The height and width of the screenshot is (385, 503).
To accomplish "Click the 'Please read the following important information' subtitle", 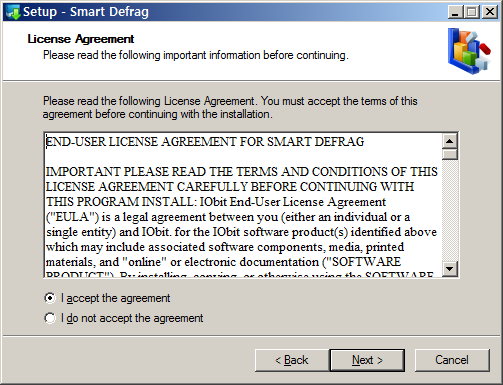I will (x=196, y=55).
